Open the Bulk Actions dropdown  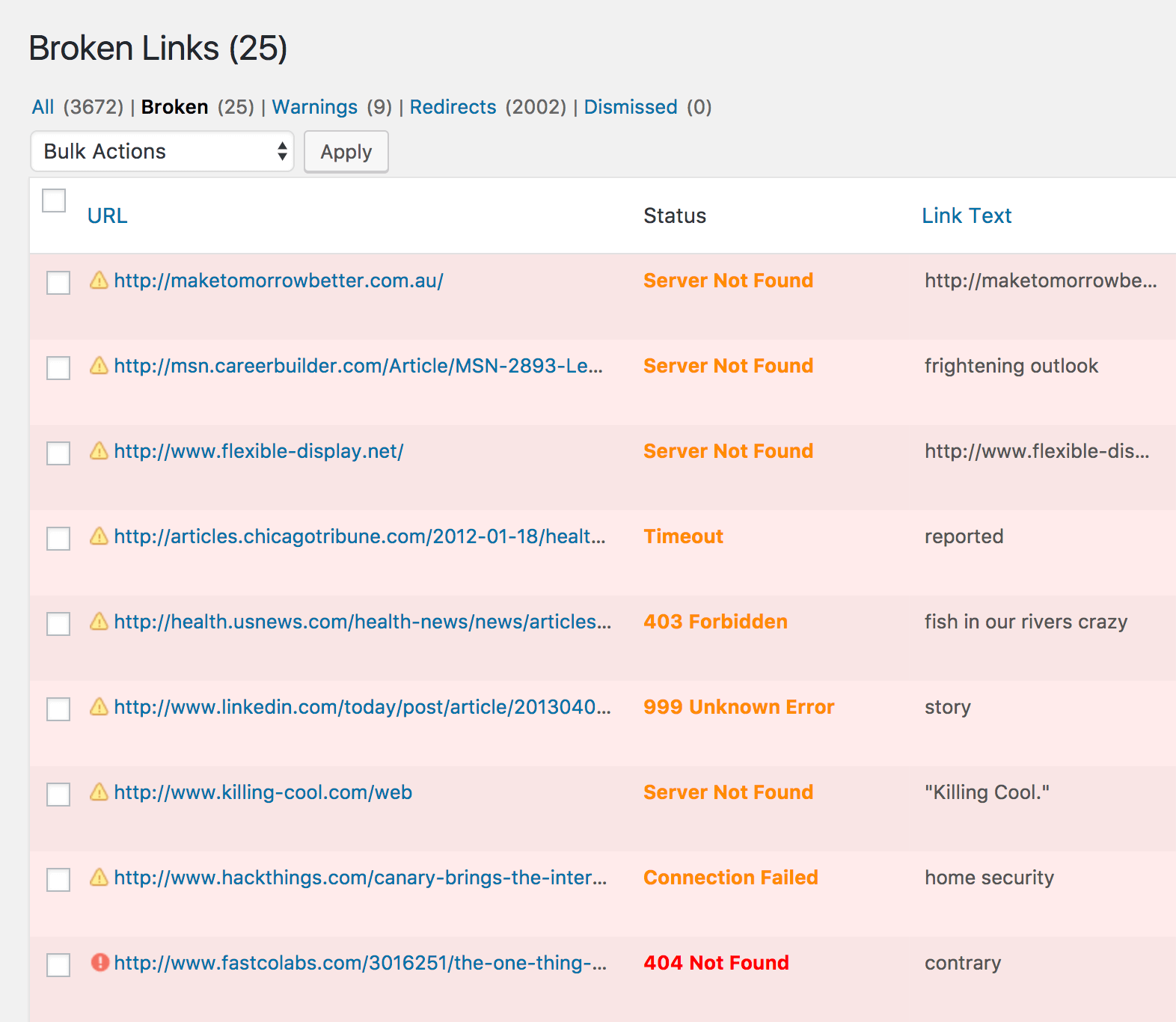(162, 151)
